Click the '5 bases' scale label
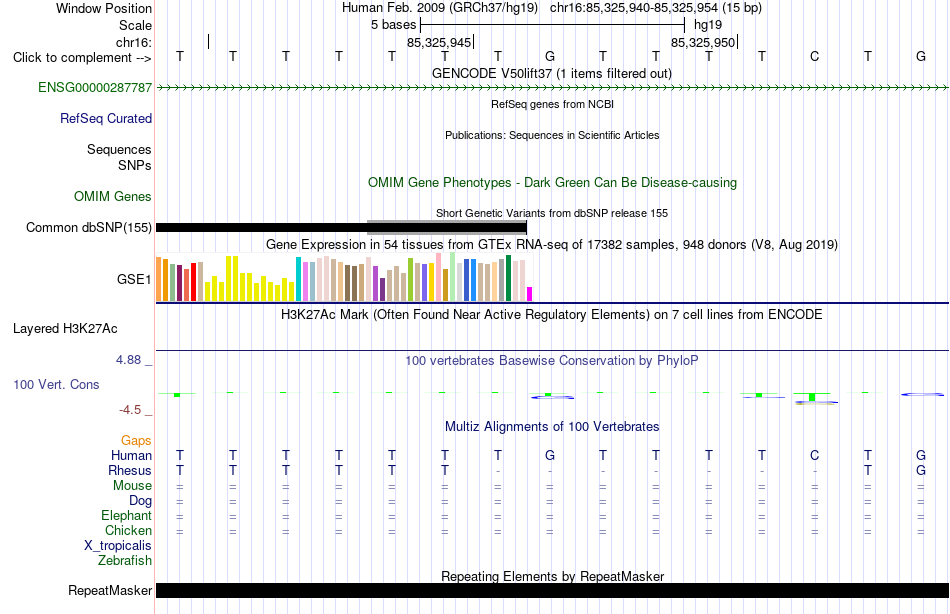950x614 pixels. pyautogui.click(x=394, y=25)
